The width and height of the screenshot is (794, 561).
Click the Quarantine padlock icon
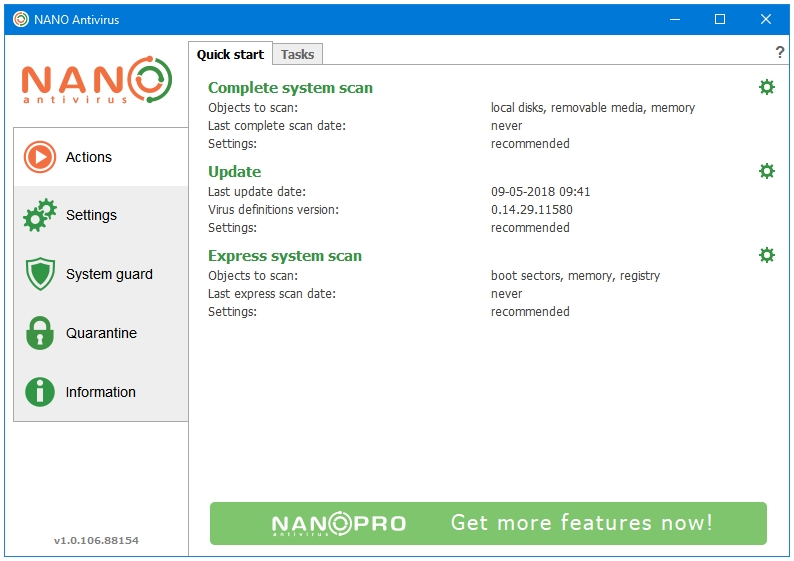click(40, 333)
